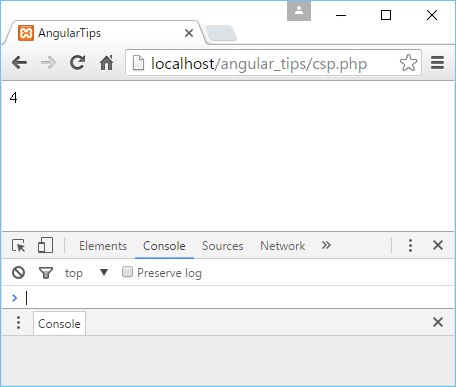Close the DevTools panel

438,245
